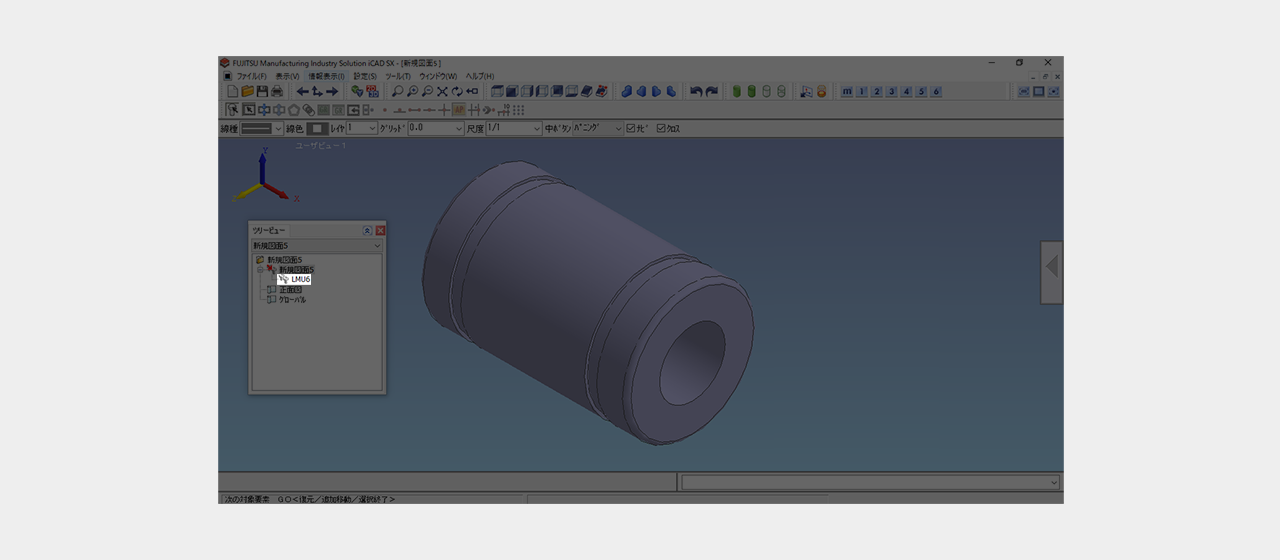Viewport: 1280px width, 560px height.
Task: Click the m layer button
Action: click(847, 92)
